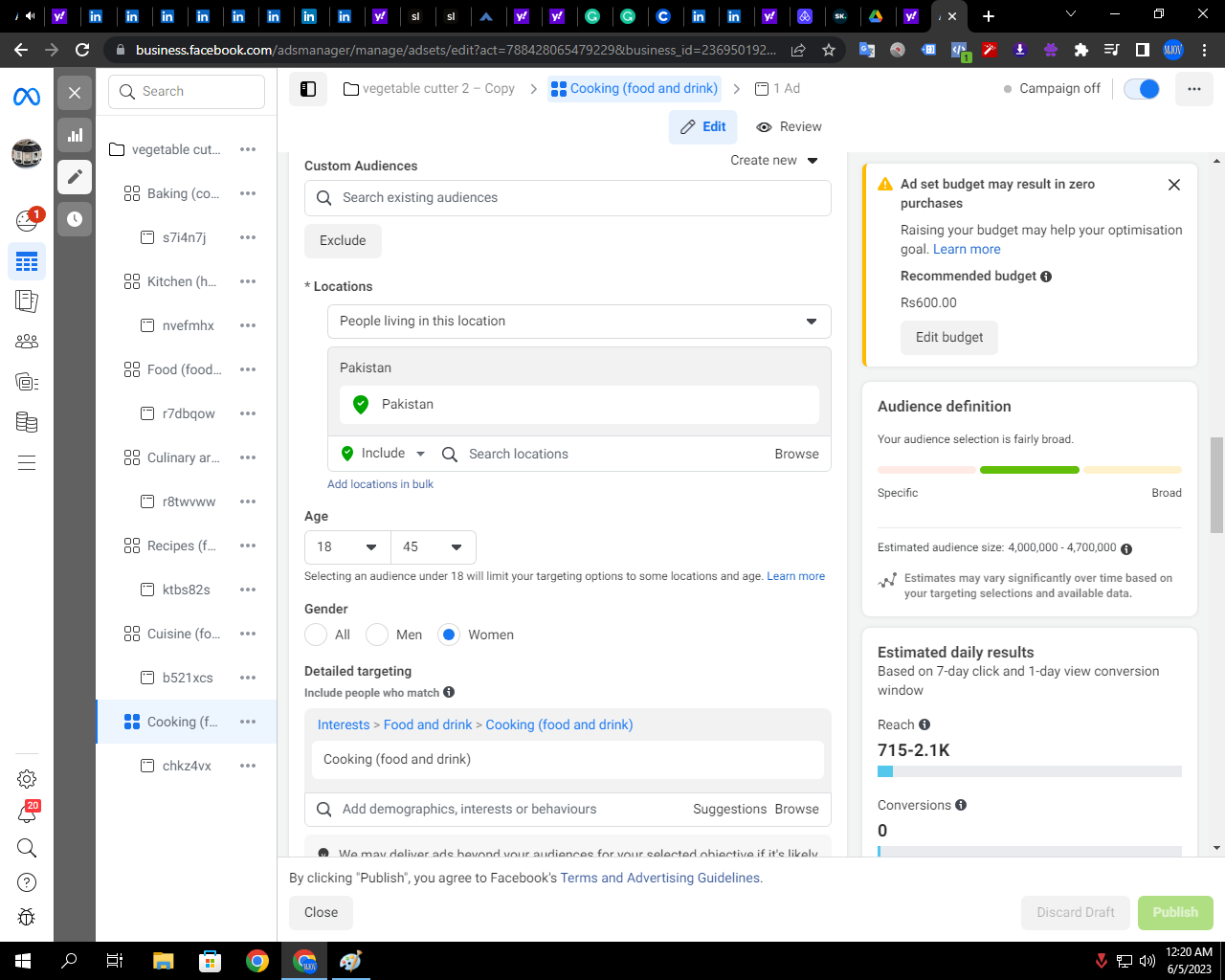Open Meta logo home icon
1225x980 pixels.
(x=27, y=97)
